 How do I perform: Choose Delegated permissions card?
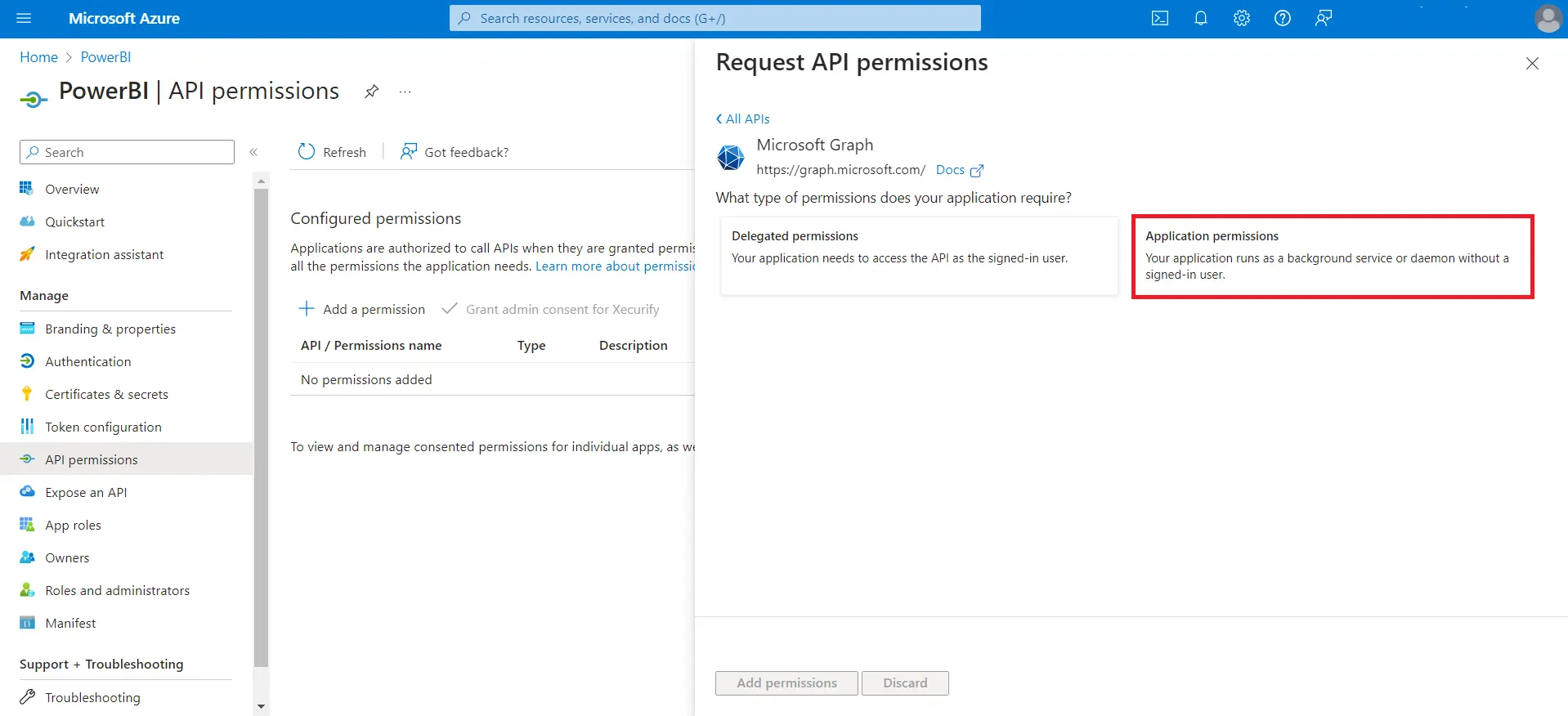point(919,255)
